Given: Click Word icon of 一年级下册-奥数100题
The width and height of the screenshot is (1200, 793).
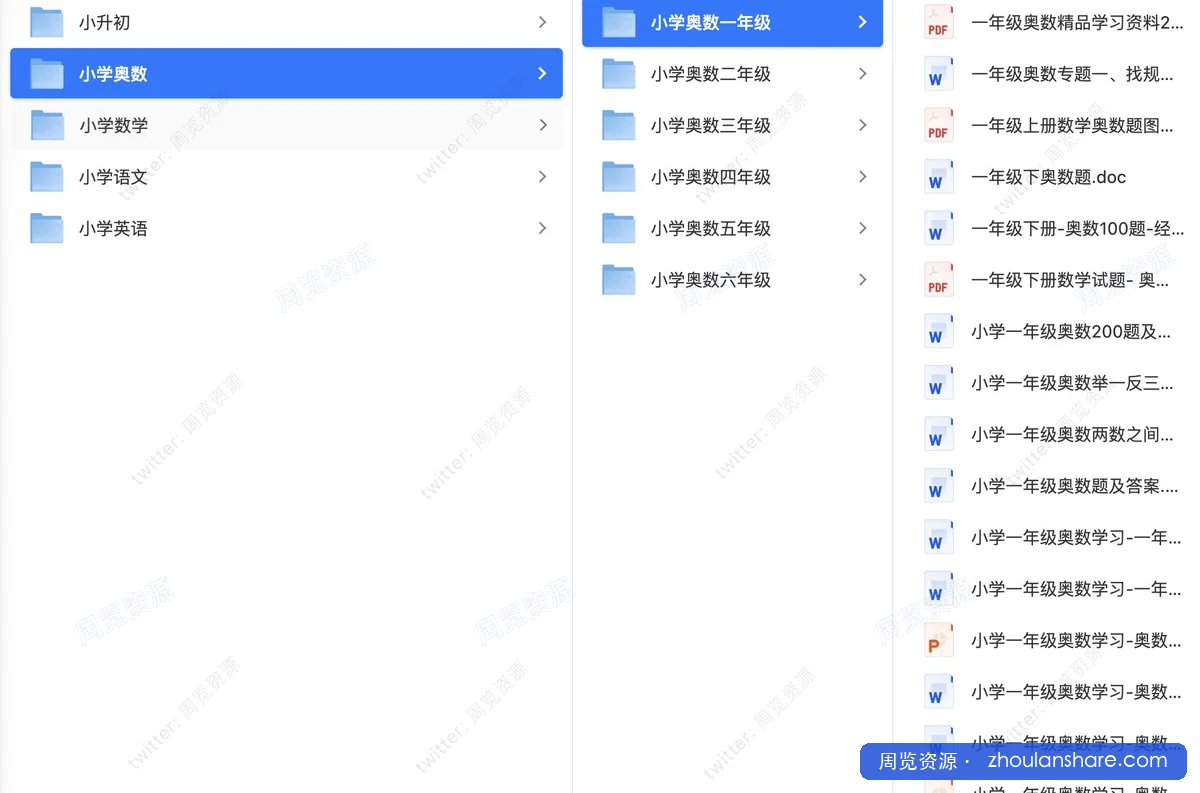Looking at the screenshot, I should [938, 228].
